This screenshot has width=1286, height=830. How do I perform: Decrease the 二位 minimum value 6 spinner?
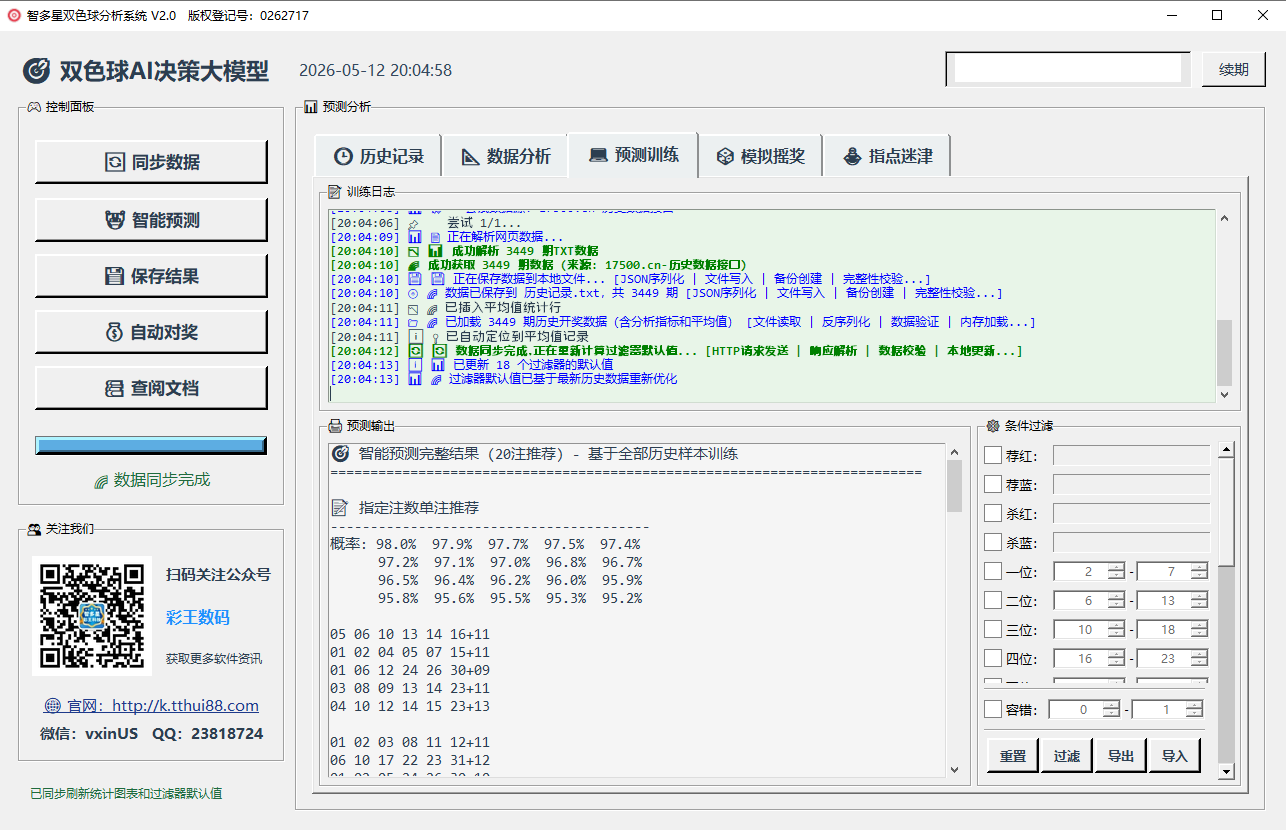(1117, 606)
